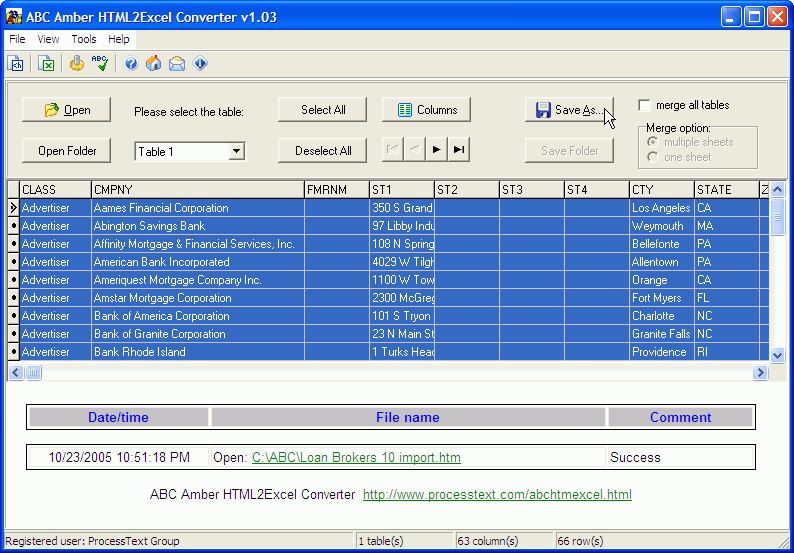Select Bank Rhode Island cell
This screenshot has width=794, height=553.
198,352
